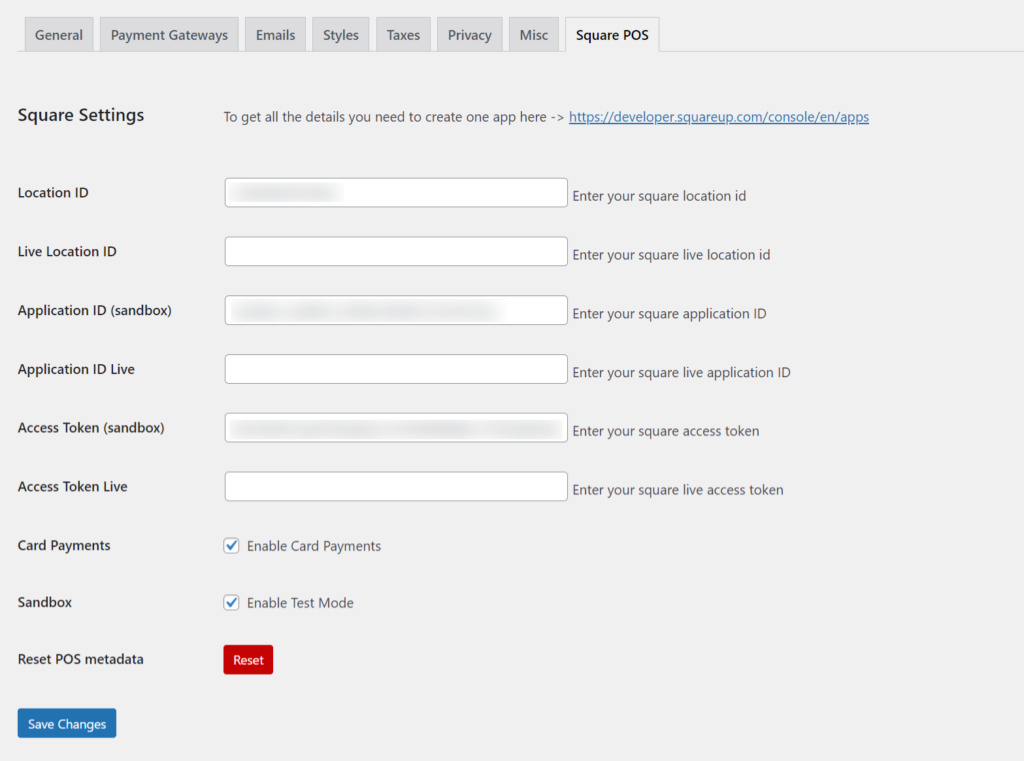Disable the Enable Test Mode checkbox
This screenshot has height=761, width=1024.
pos(232,603)
